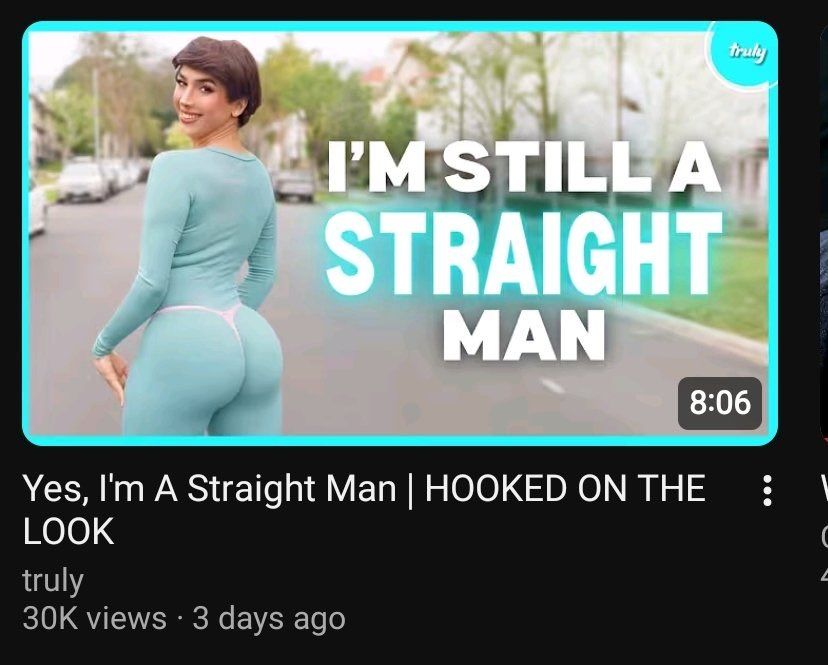Image resolution: width=828 pixels, height=665 pixels.
Task: Click title text "Yes, I'm A Straight Man"
Action: tap(209, 489)
